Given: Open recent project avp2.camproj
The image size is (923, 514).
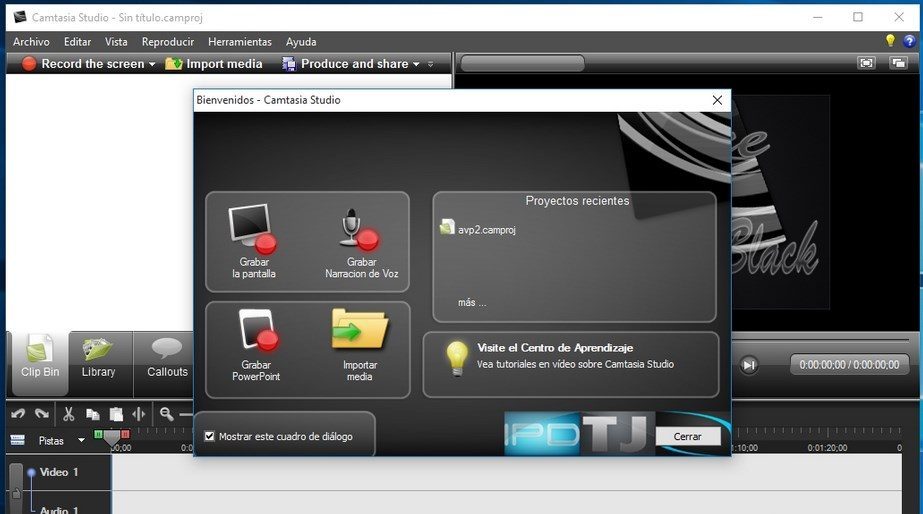Looking at the screenshot, I should pos(487,230).
